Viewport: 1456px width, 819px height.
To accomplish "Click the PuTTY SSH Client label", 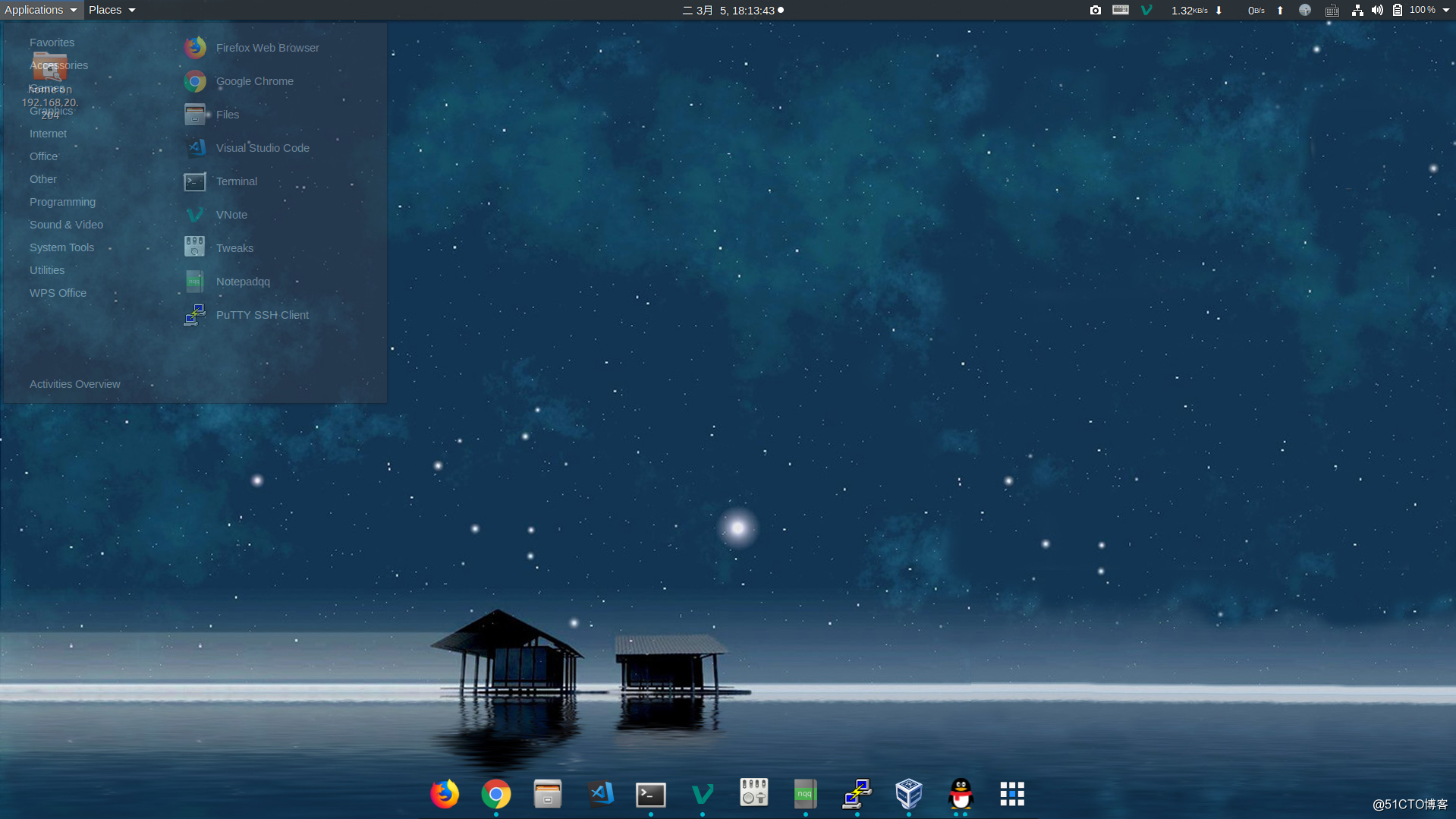I will [262, 315].
